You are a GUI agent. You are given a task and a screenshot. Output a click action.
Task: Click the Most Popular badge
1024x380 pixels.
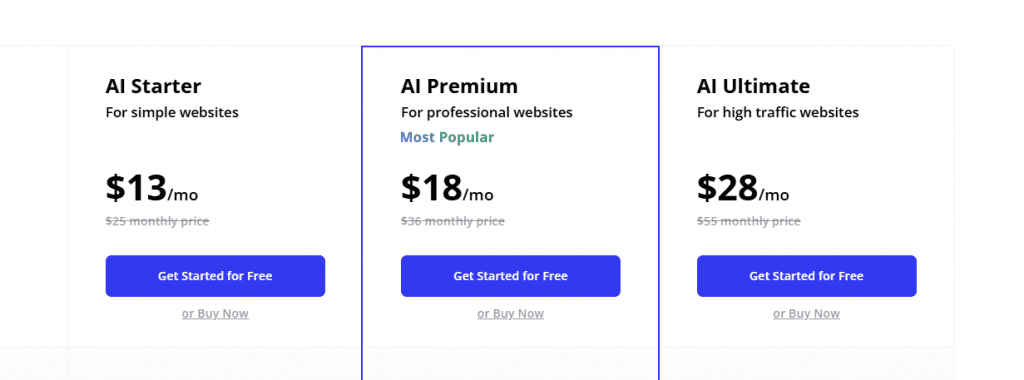click(x=447, y=137)
